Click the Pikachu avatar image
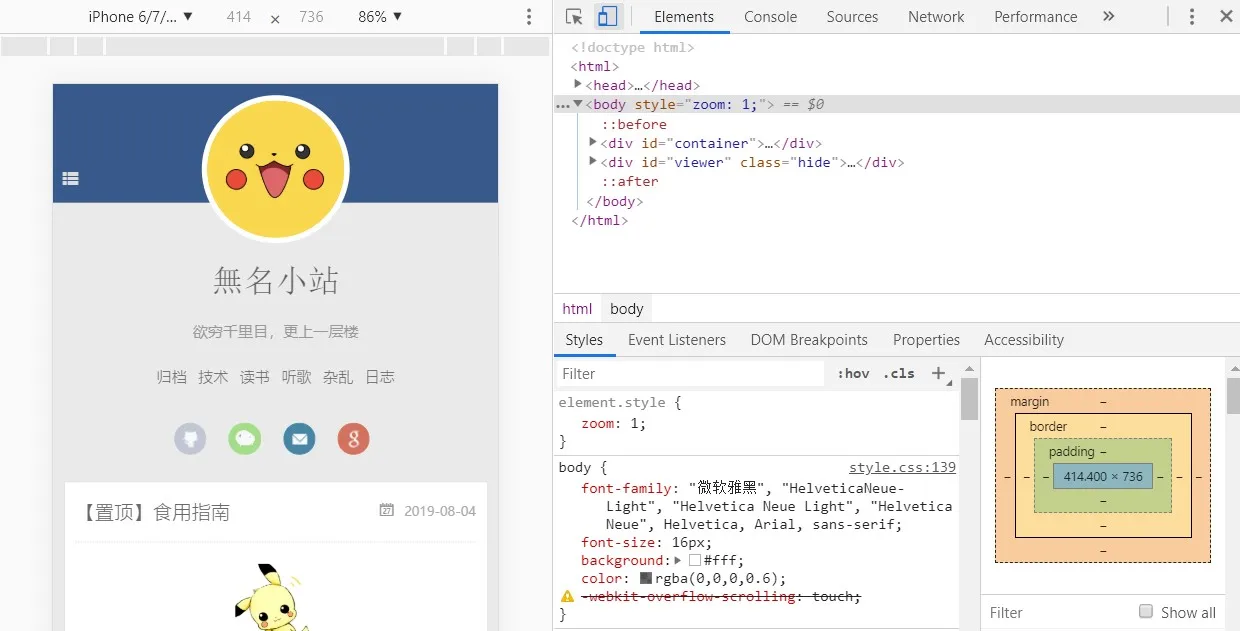 click(x=275, y=168)
